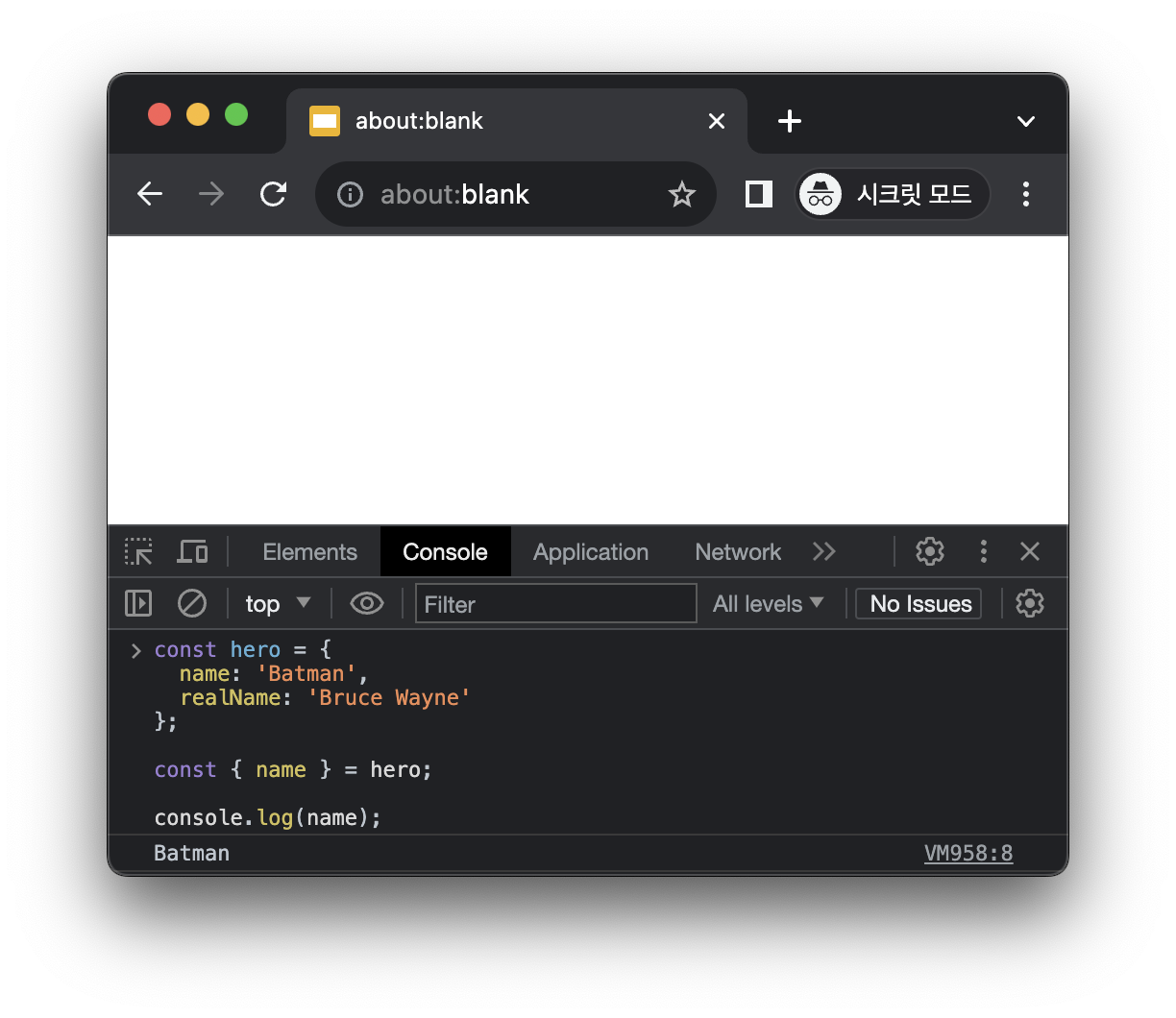Open DevTools settings gear

click(930, 551)
